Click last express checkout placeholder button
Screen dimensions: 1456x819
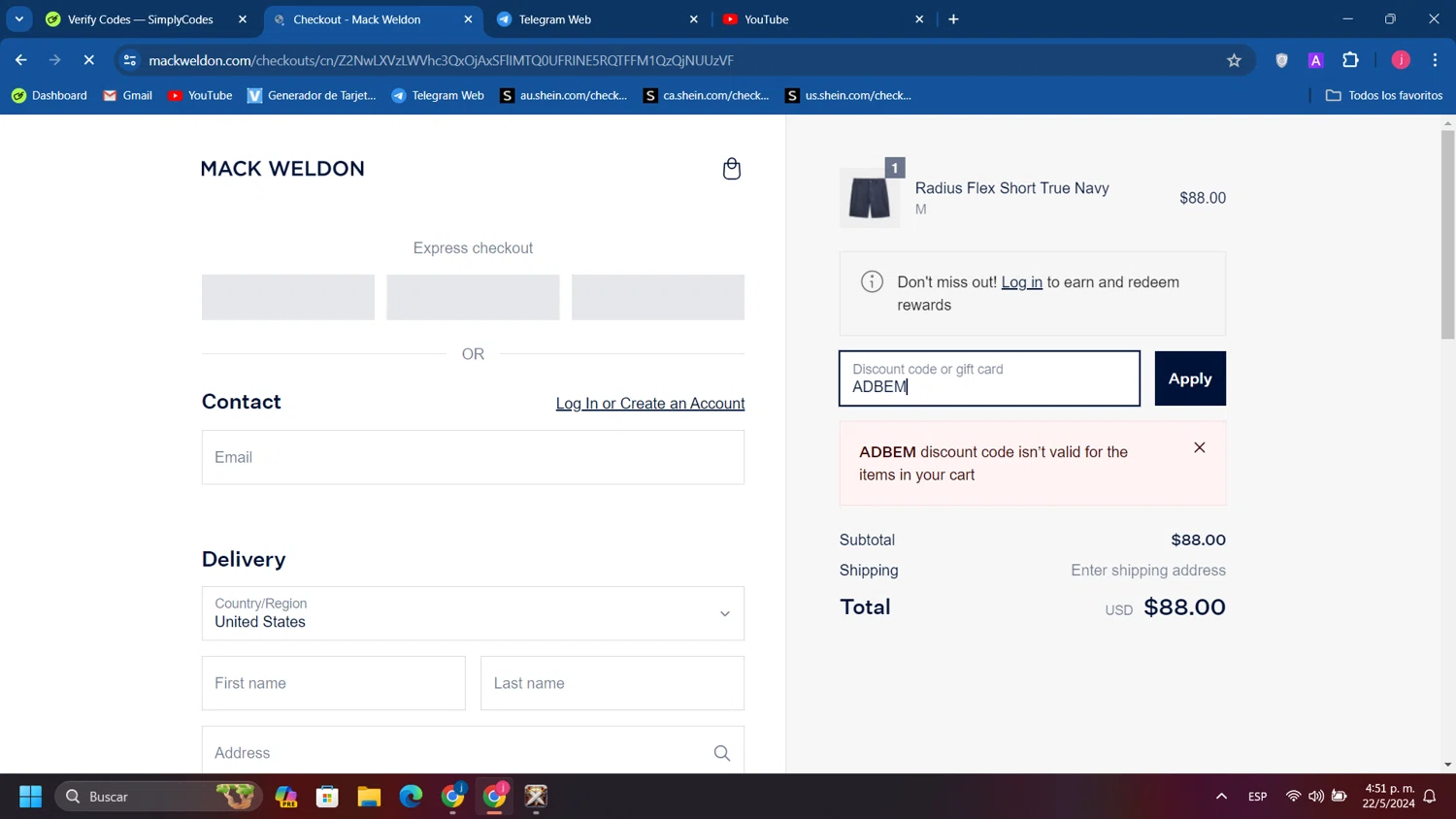[658, 297]
